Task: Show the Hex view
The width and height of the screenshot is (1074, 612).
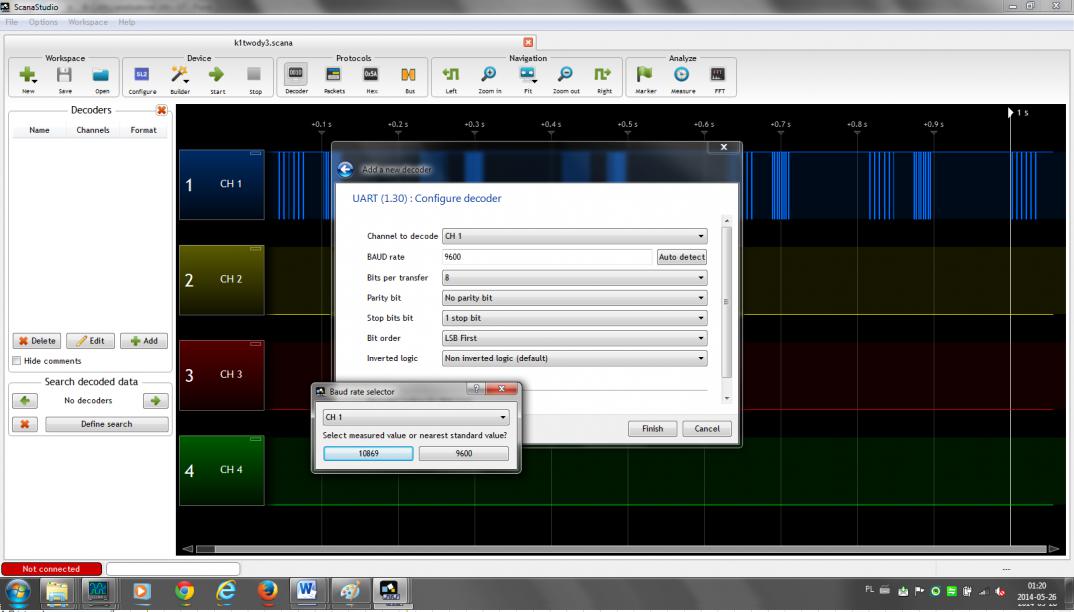Action: click(x=371, y=75)
